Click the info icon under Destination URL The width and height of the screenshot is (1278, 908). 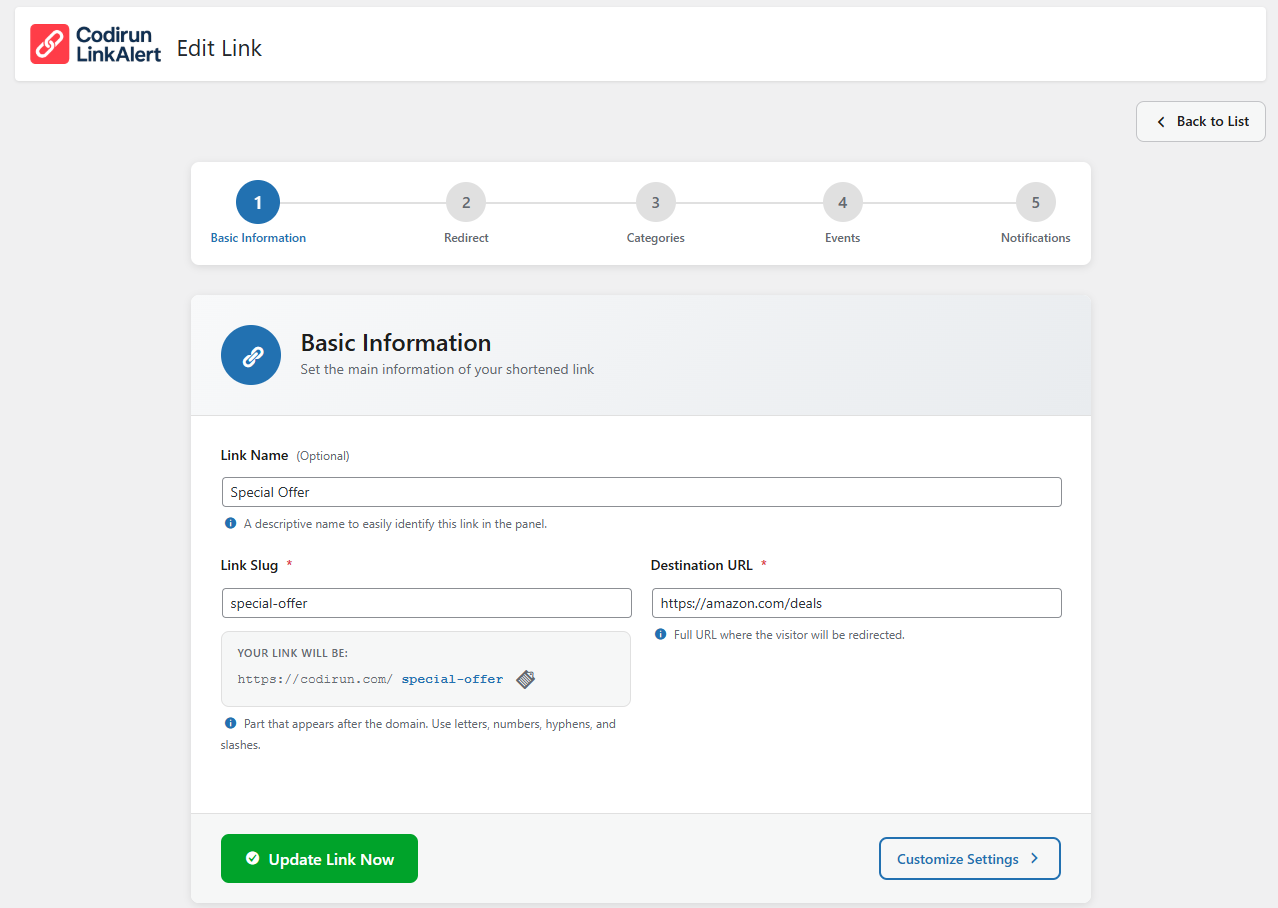(660, 634)
